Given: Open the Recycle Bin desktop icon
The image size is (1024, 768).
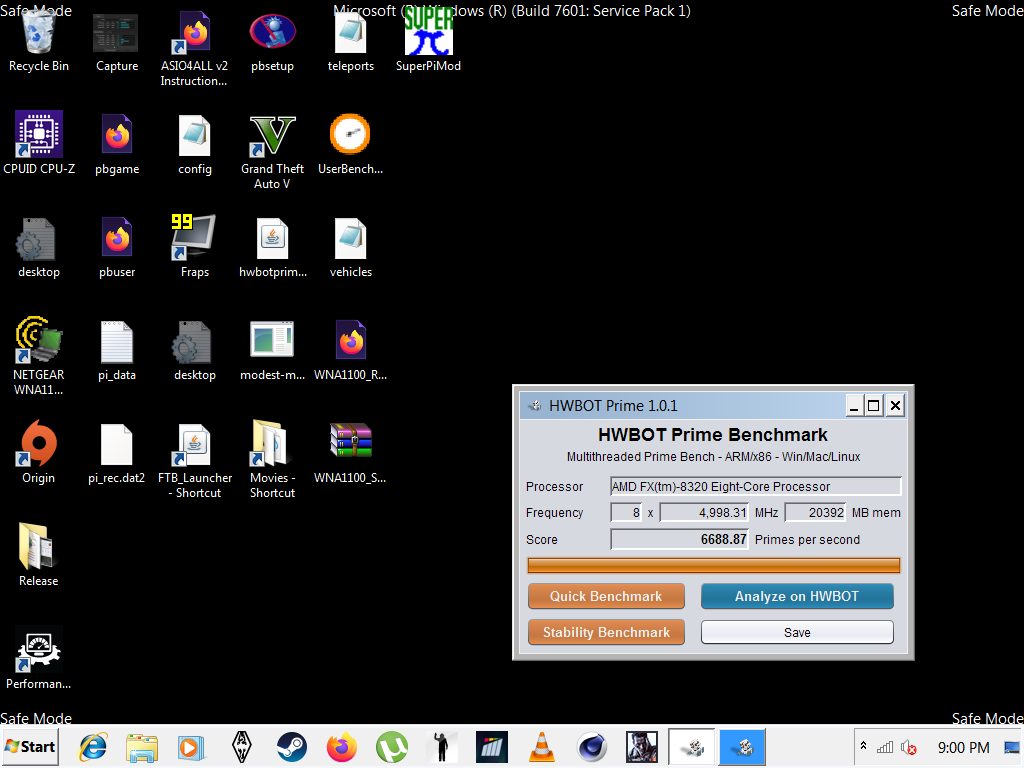Looking at the screenshot, I should coord(39,42).
